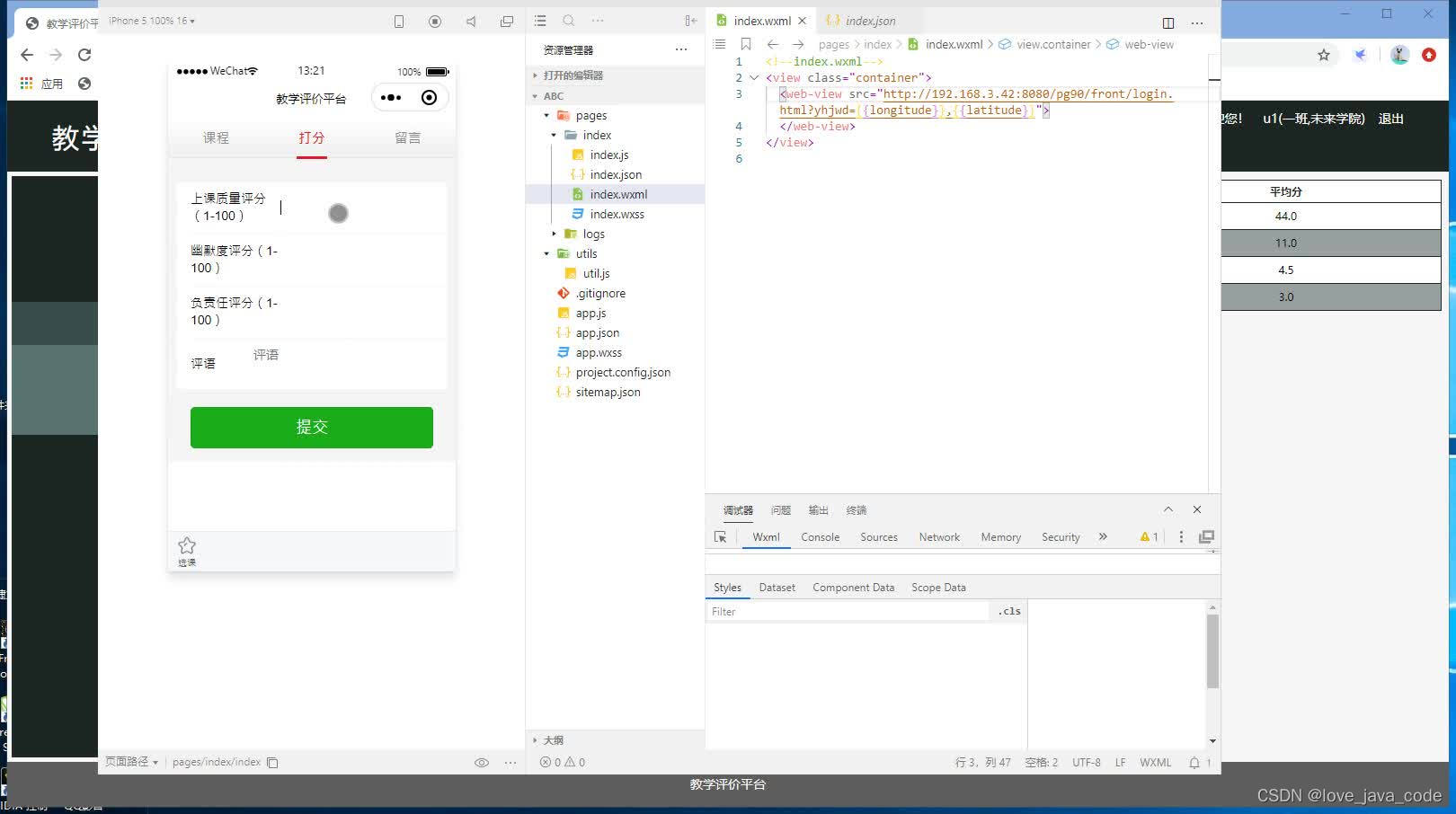1456x814 pixels.
Task: Open Network tab in debugger
Action: pyautogui.click(x=939, y=537)
